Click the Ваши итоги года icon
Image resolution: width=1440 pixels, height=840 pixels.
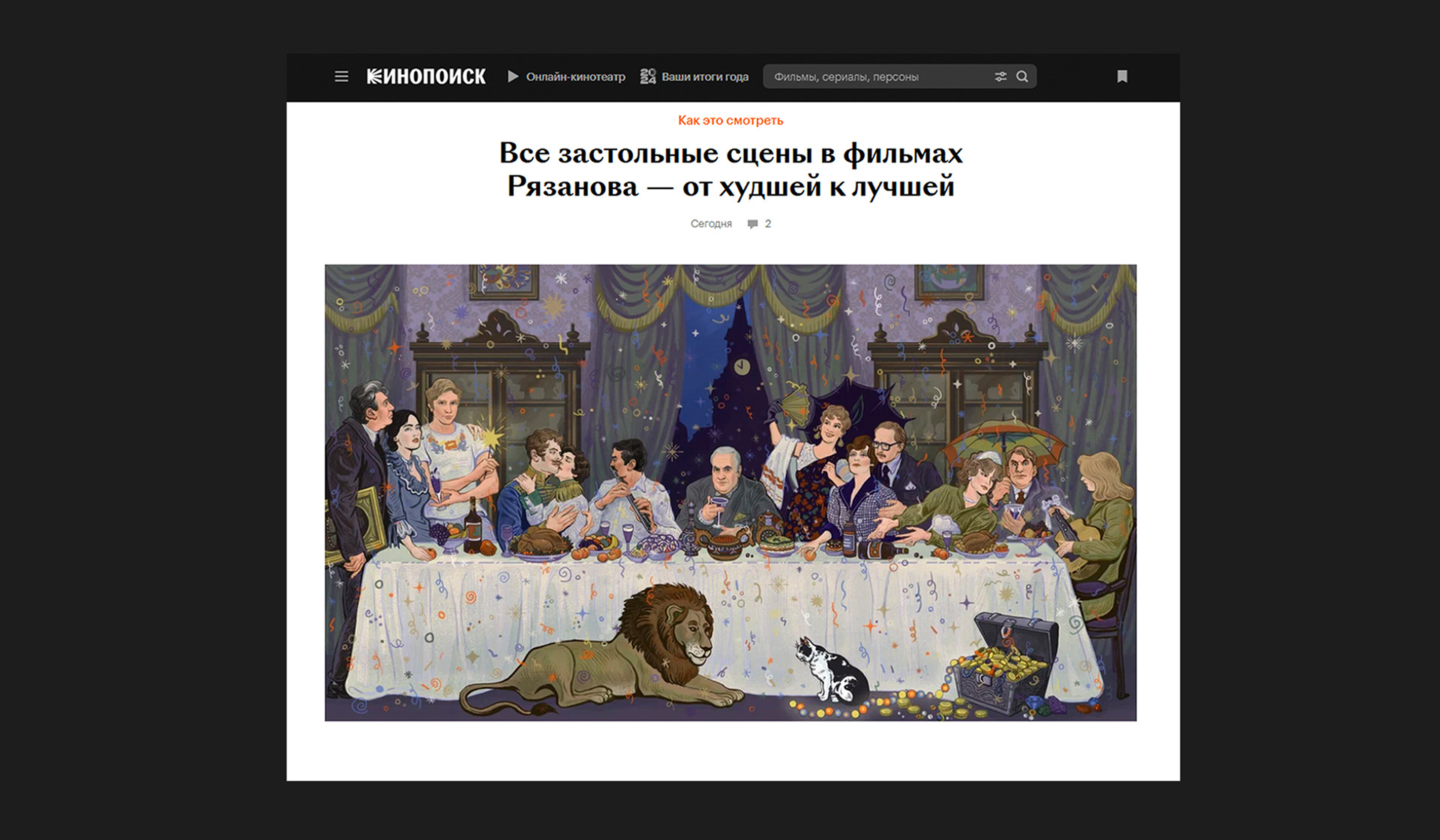648,76
